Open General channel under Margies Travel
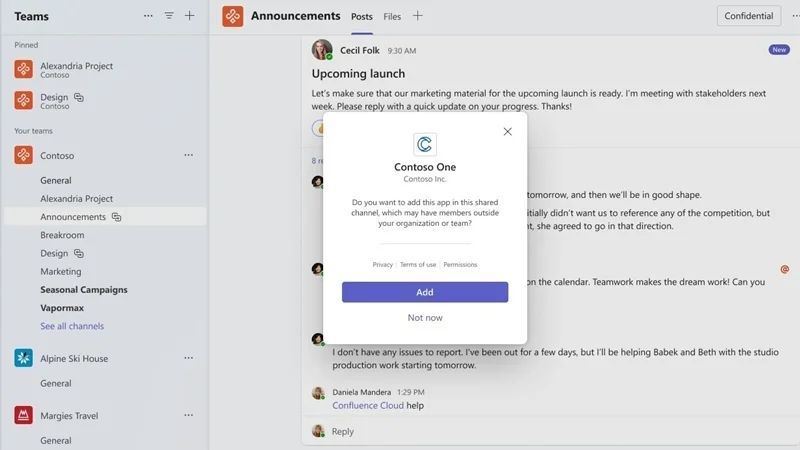The height and width of the screenshot is (450, 800). point(56,440)
